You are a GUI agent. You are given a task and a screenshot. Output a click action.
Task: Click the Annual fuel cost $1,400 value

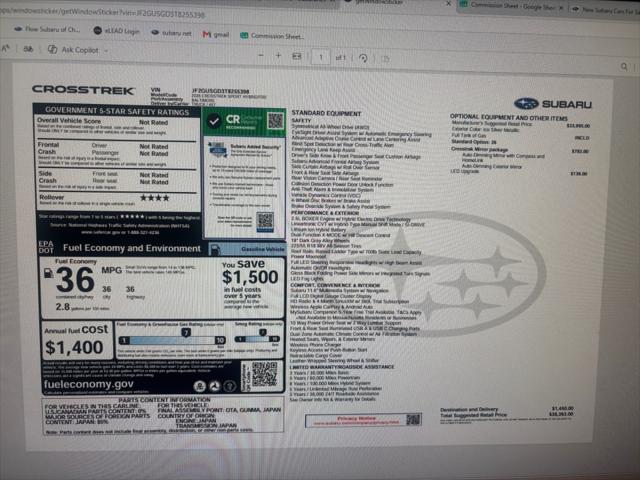pyautogui.click(x=74, y=347)
